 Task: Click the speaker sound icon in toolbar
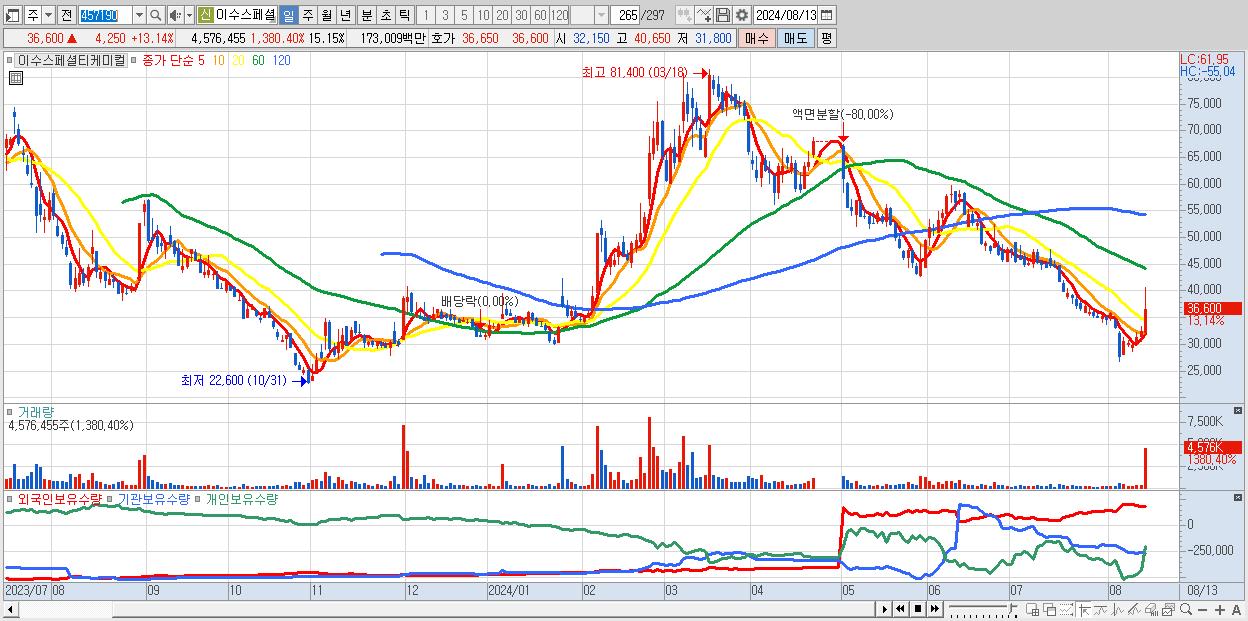point(175,15)
